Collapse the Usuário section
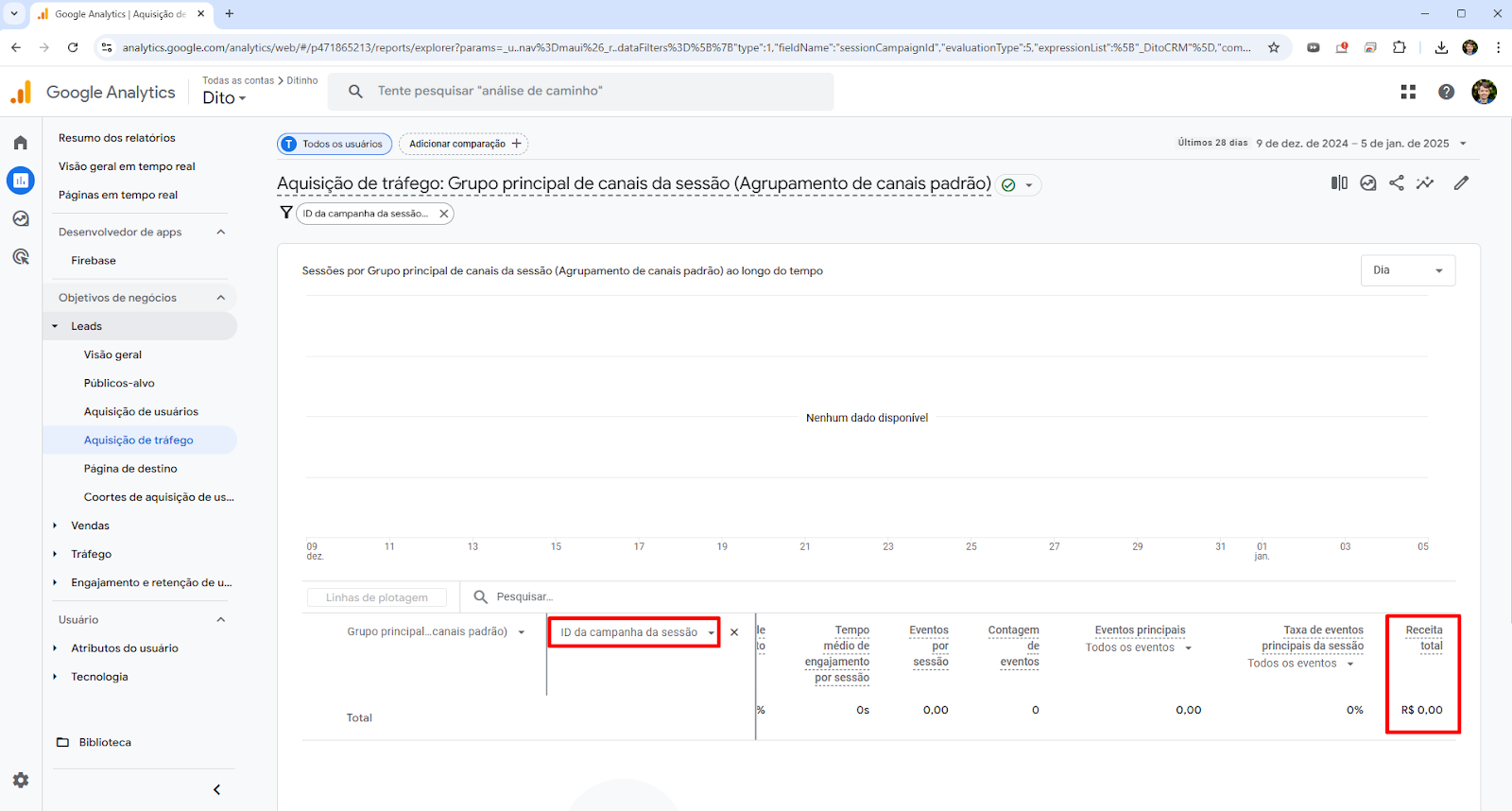Viewport: 1512px width, 811px height. pyautogui.click(x=221, y=620)
